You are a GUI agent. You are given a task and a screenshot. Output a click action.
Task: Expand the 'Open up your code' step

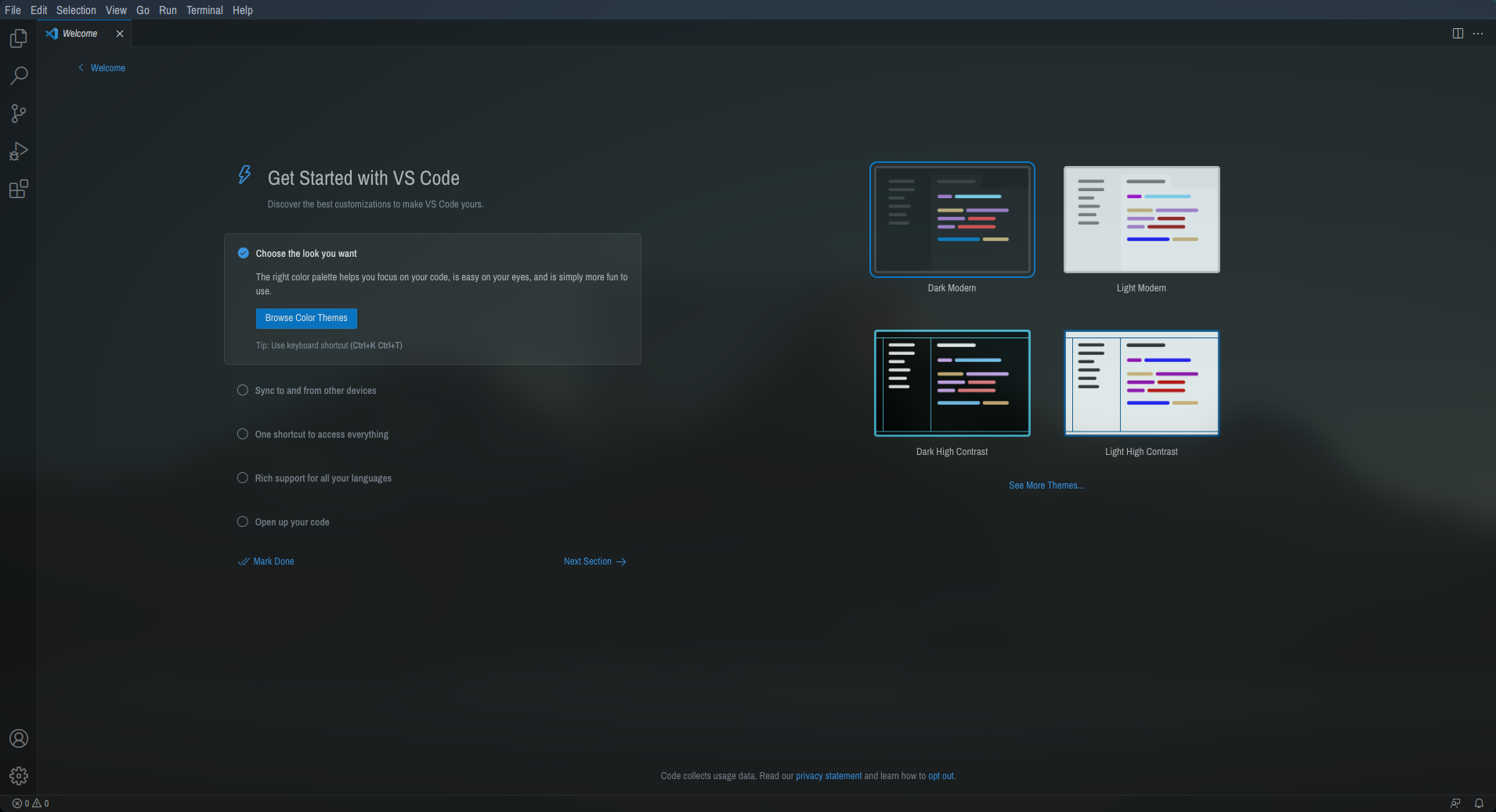(291, 522)
